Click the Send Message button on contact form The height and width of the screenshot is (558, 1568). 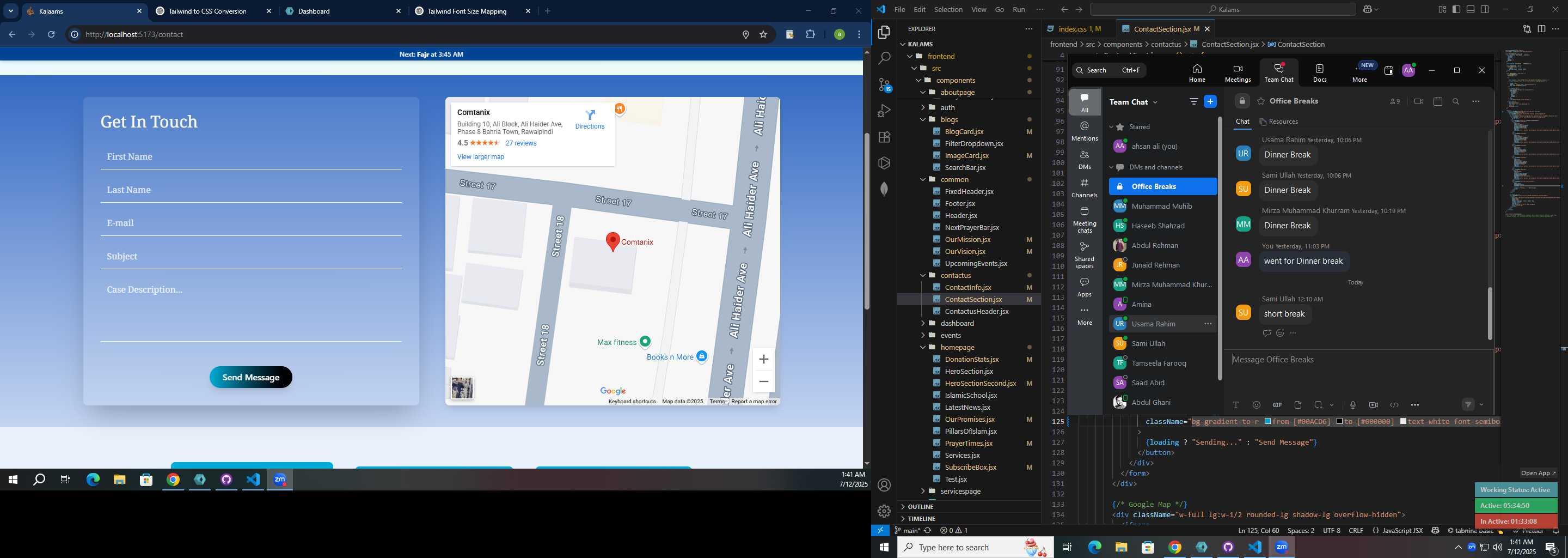pos(251,377)
